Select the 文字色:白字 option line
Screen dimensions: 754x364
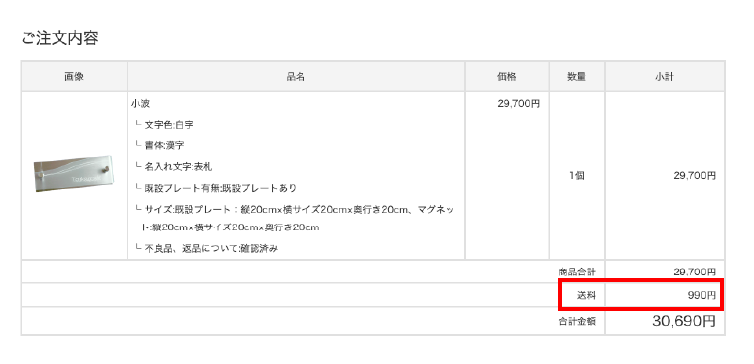tap(164, 125)
